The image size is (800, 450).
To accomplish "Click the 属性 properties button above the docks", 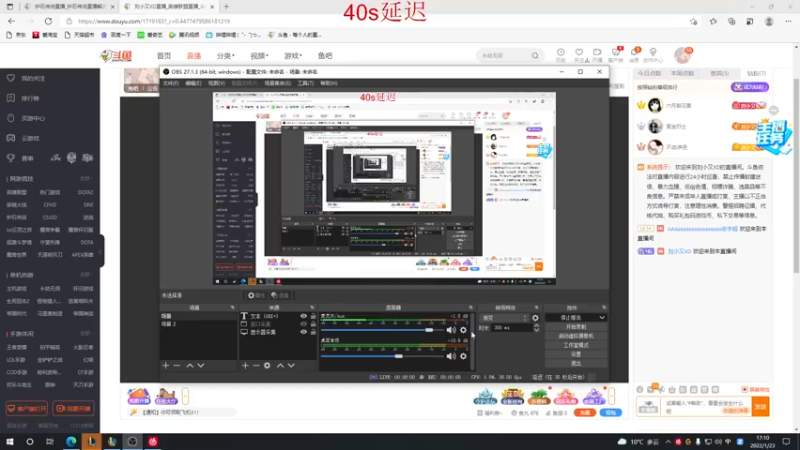I will (x=257, y=295).
